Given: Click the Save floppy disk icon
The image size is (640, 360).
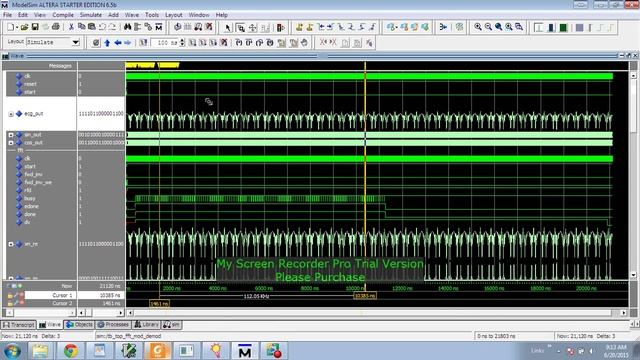Looking at the screenshot, I should [x=35, y=27].
